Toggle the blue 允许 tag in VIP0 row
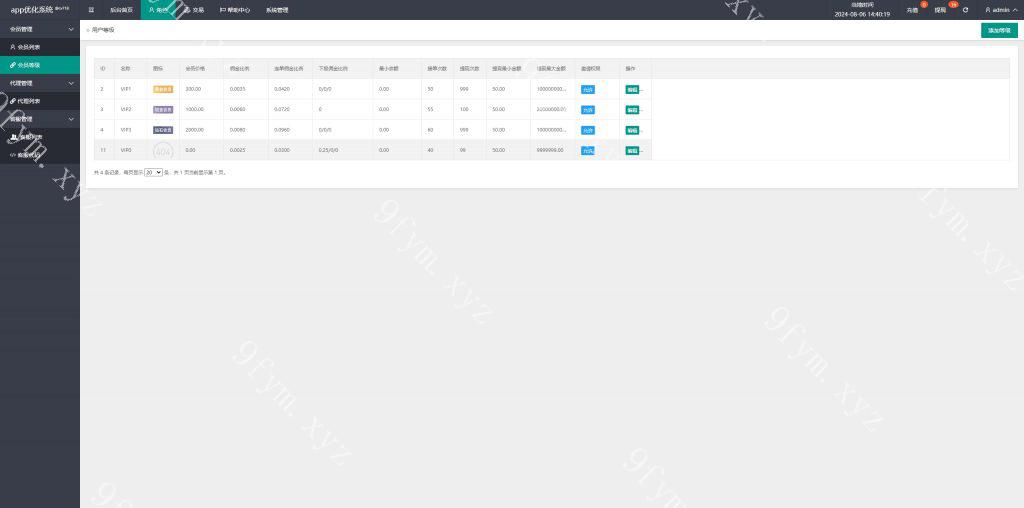Screen dimensions: 1024x508 588,150
